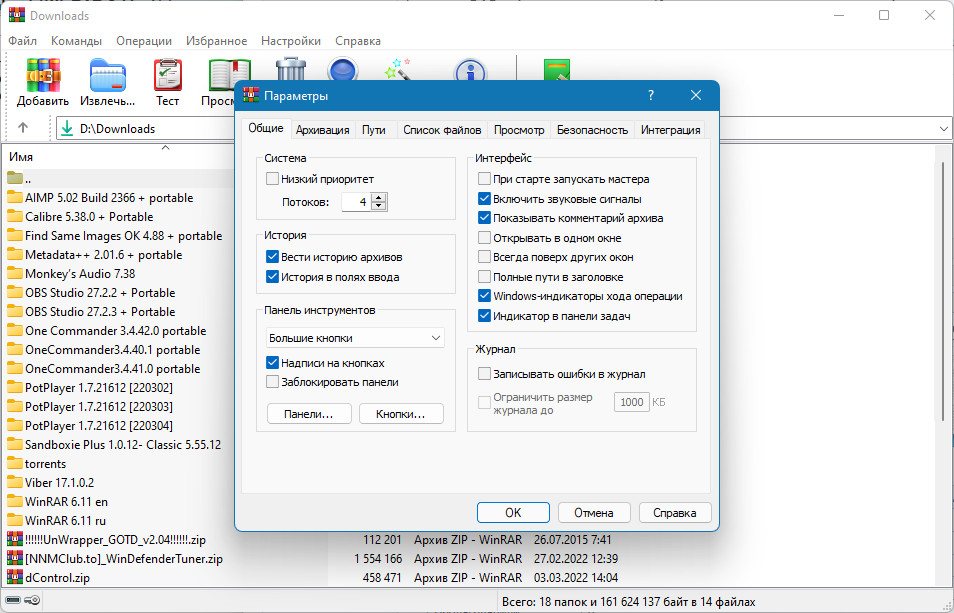Expand the D:\Downloads address bar dropdown

point(943,128)
